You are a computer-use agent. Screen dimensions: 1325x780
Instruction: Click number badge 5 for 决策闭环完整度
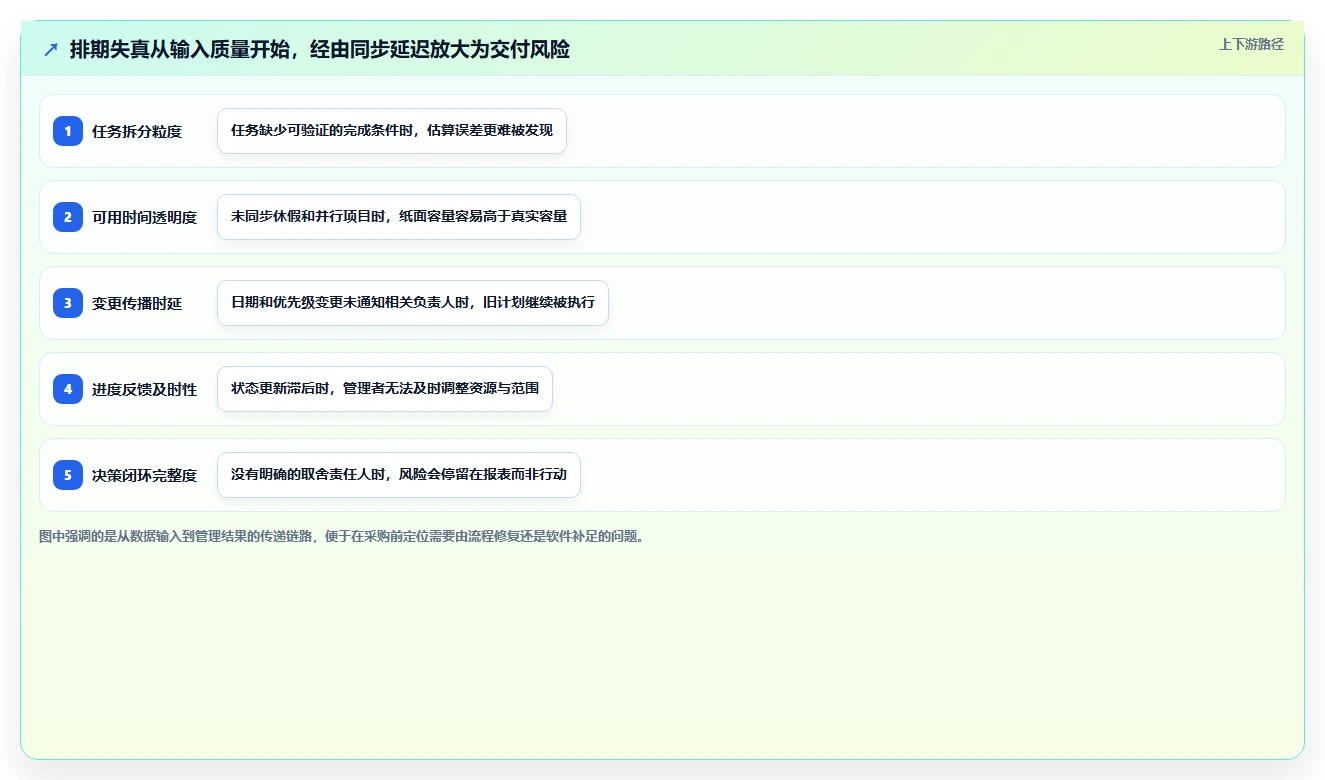[68, 475]
